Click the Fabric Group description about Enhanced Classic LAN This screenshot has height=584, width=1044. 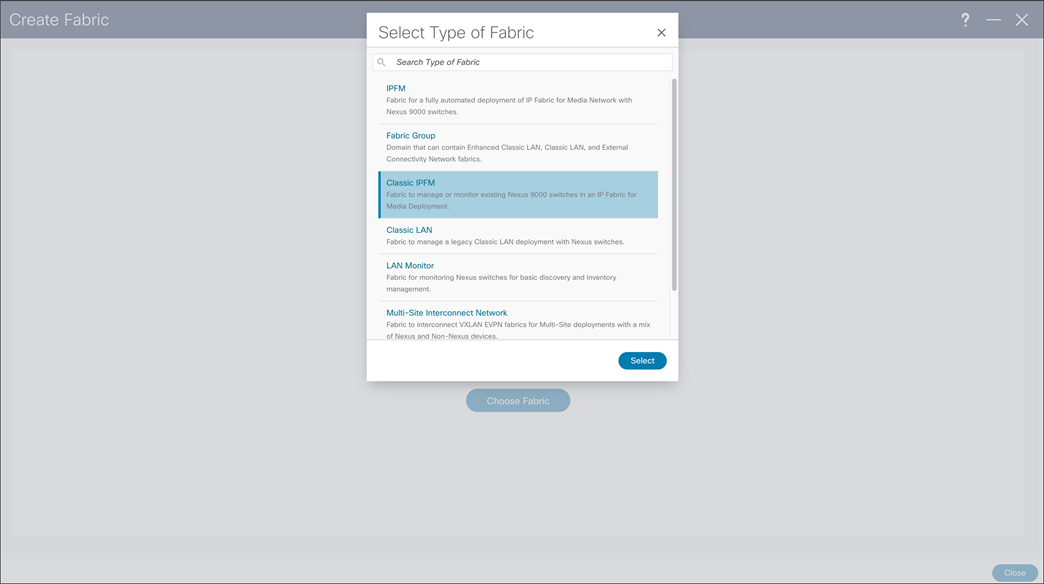click(507, 153)
